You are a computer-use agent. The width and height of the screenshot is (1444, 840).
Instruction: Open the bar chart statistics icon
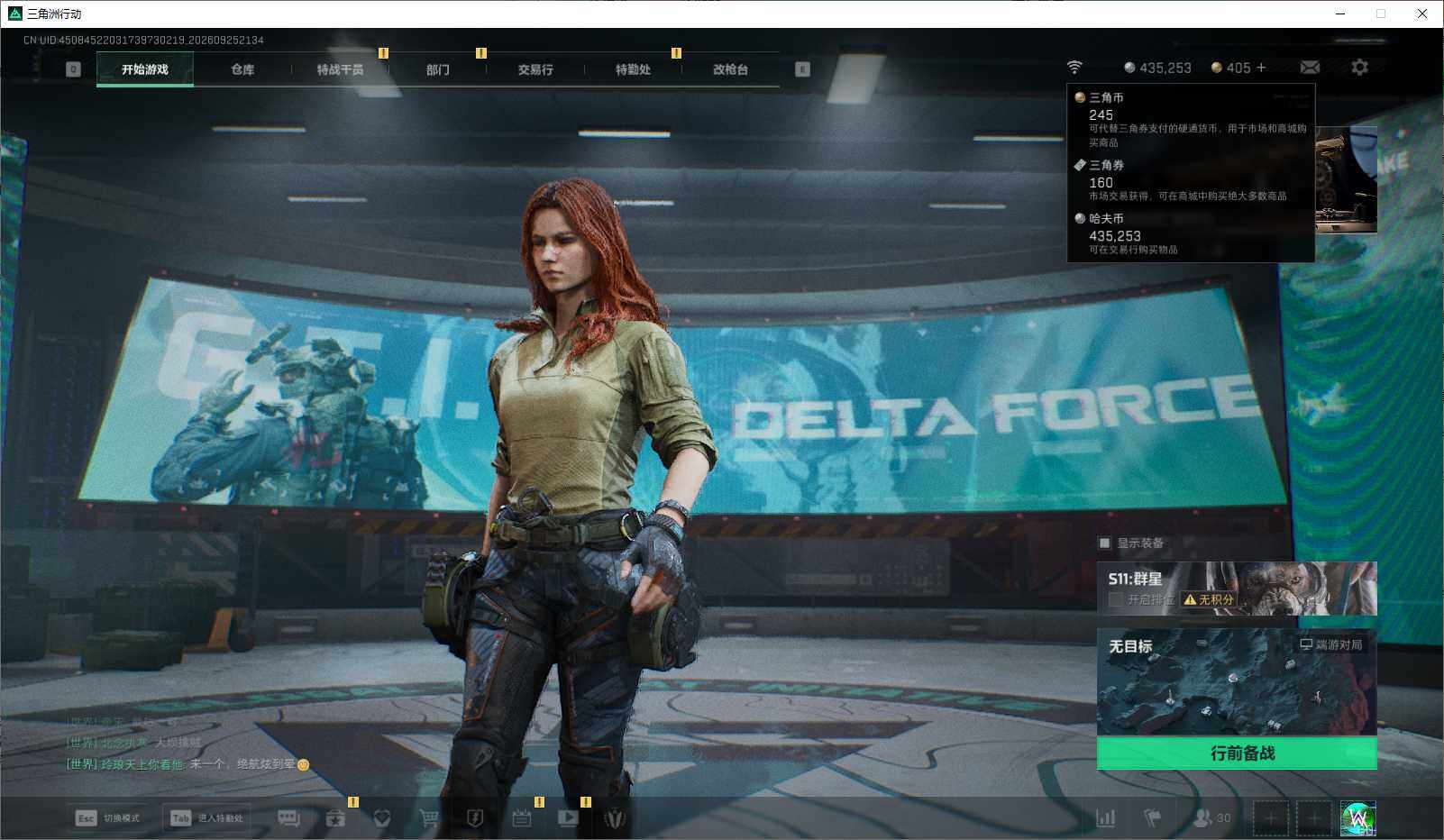(1105, 818)
